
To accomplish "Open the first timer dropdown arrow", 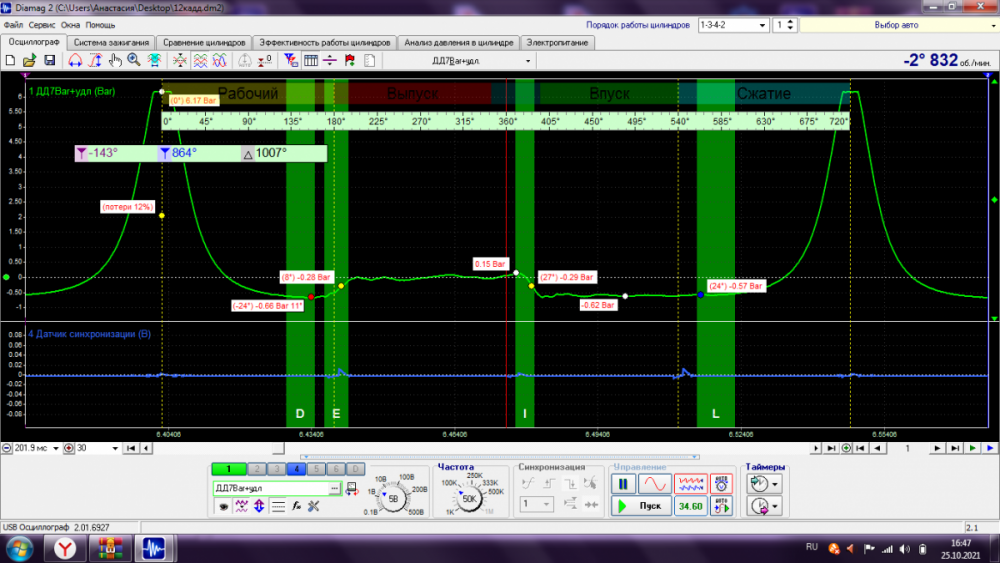I will (776, 484).
